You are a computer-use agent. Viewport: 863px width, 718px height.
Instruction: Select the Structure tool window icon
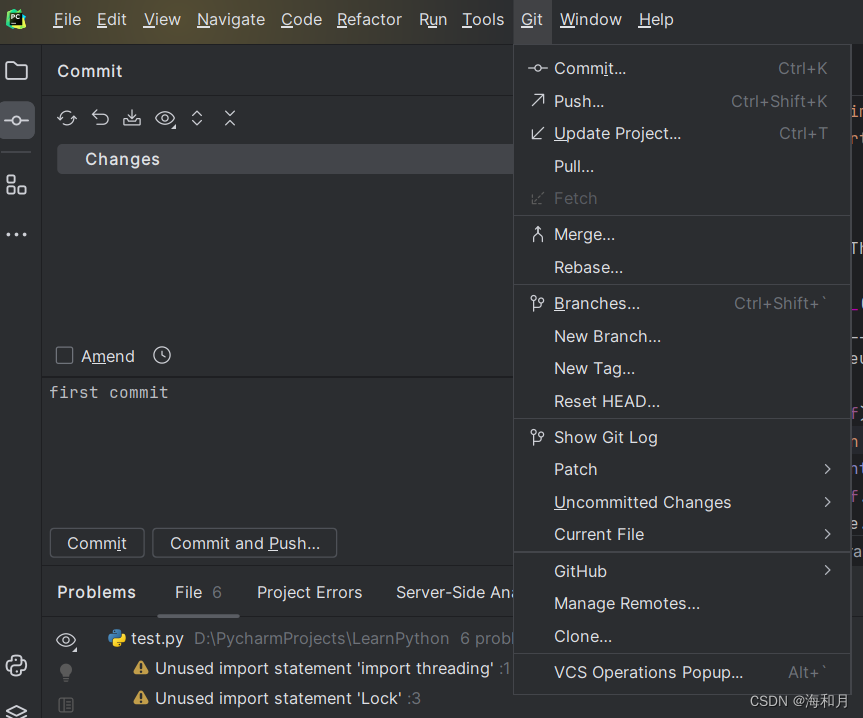click(x=16, y=184)
